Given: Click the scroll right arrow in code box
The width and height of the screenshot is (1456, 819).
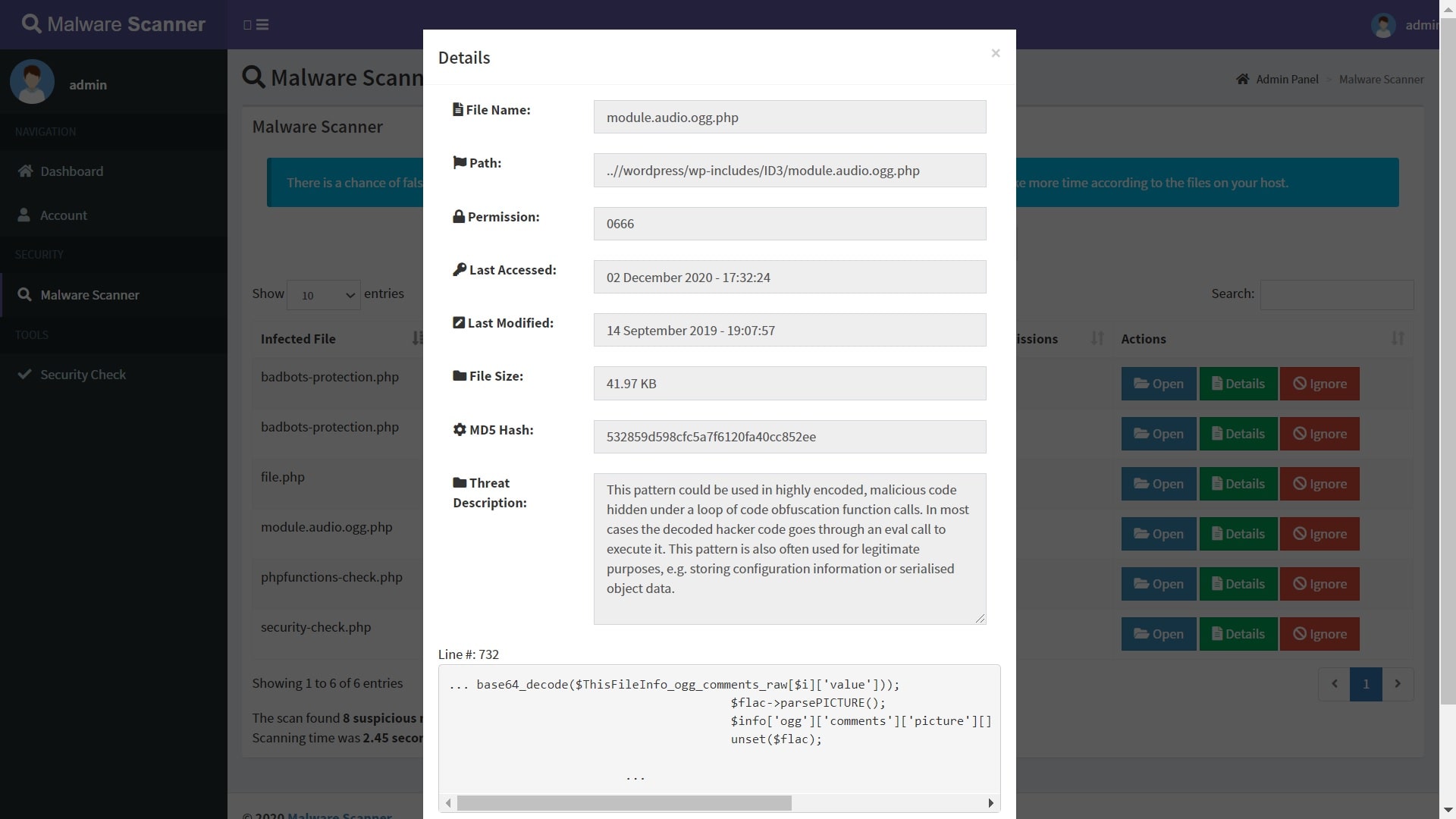Looking at the screenshot, I should tap(990, 803).
